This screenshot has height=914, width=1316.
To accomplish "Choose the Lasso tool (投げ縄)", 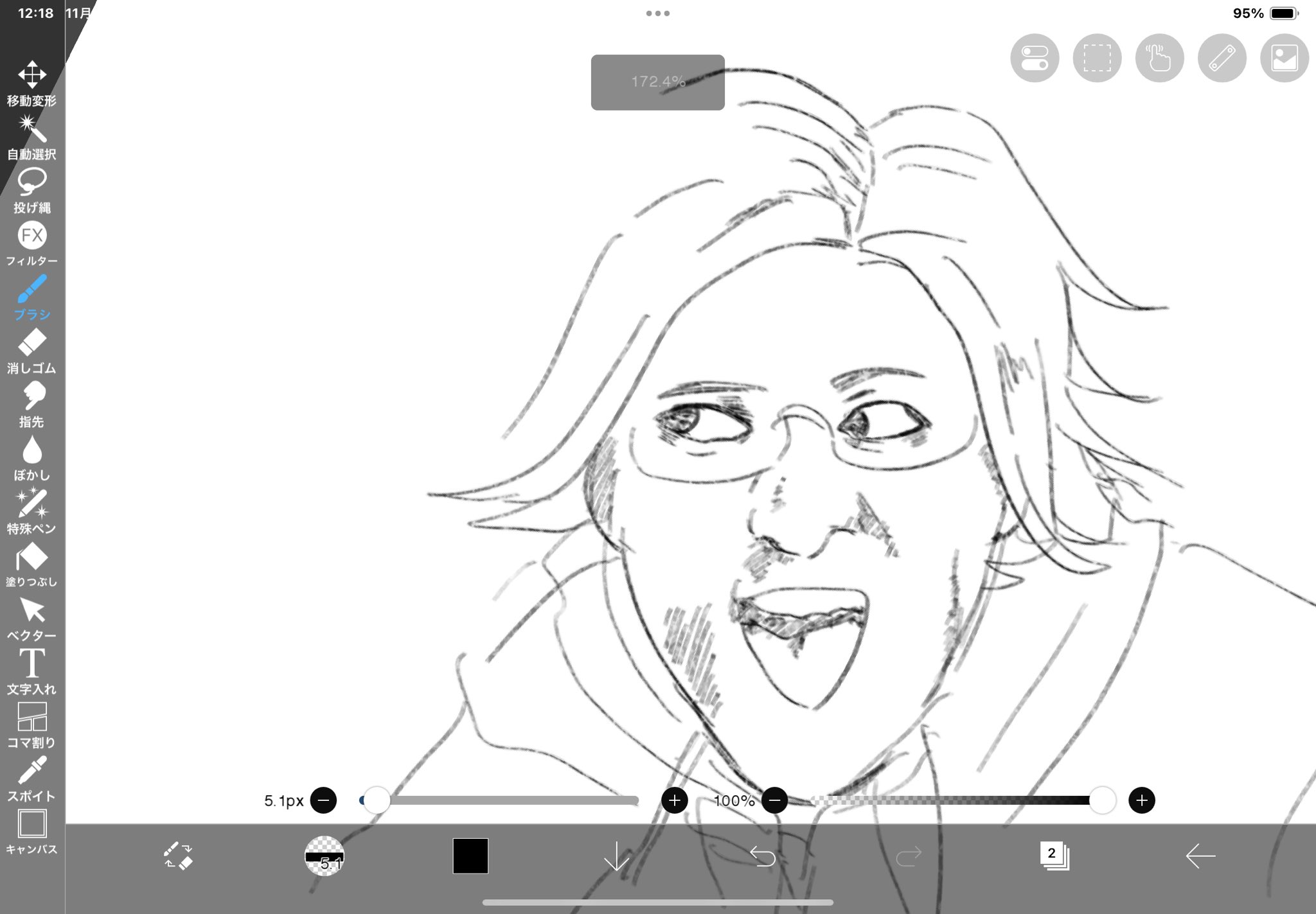I will (31, 182).
